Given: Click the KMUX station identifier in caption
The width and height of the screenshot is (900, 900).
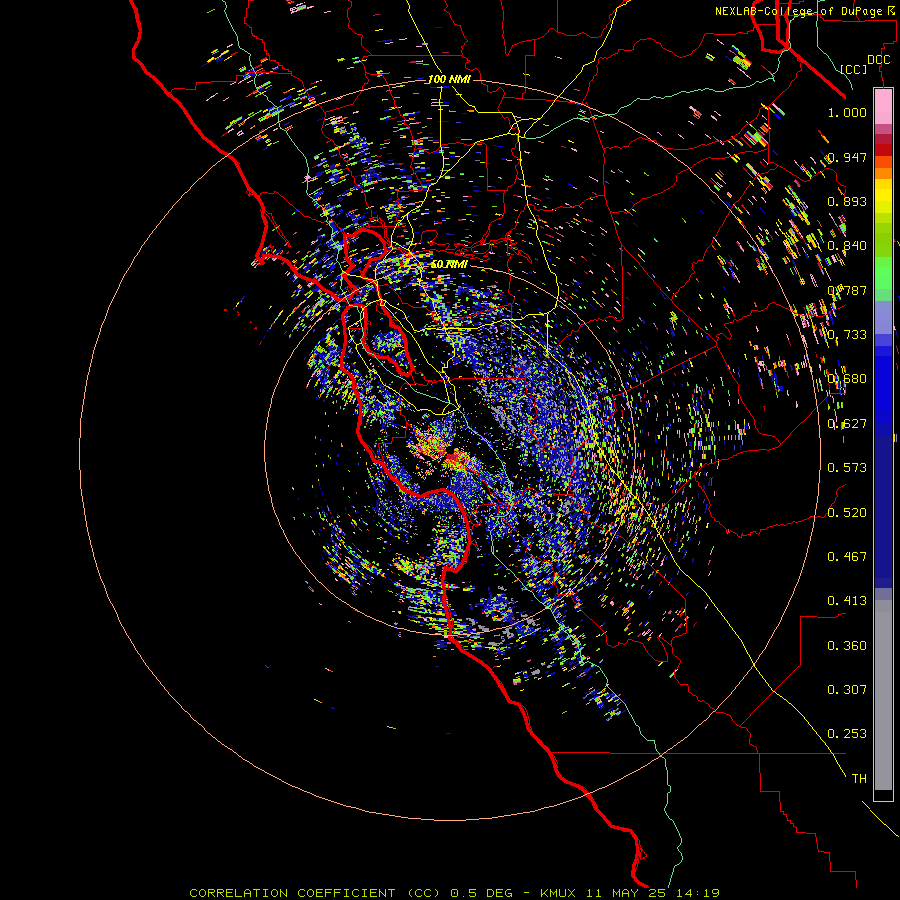Looking at the screenshot, I should (x=557, y=893).
